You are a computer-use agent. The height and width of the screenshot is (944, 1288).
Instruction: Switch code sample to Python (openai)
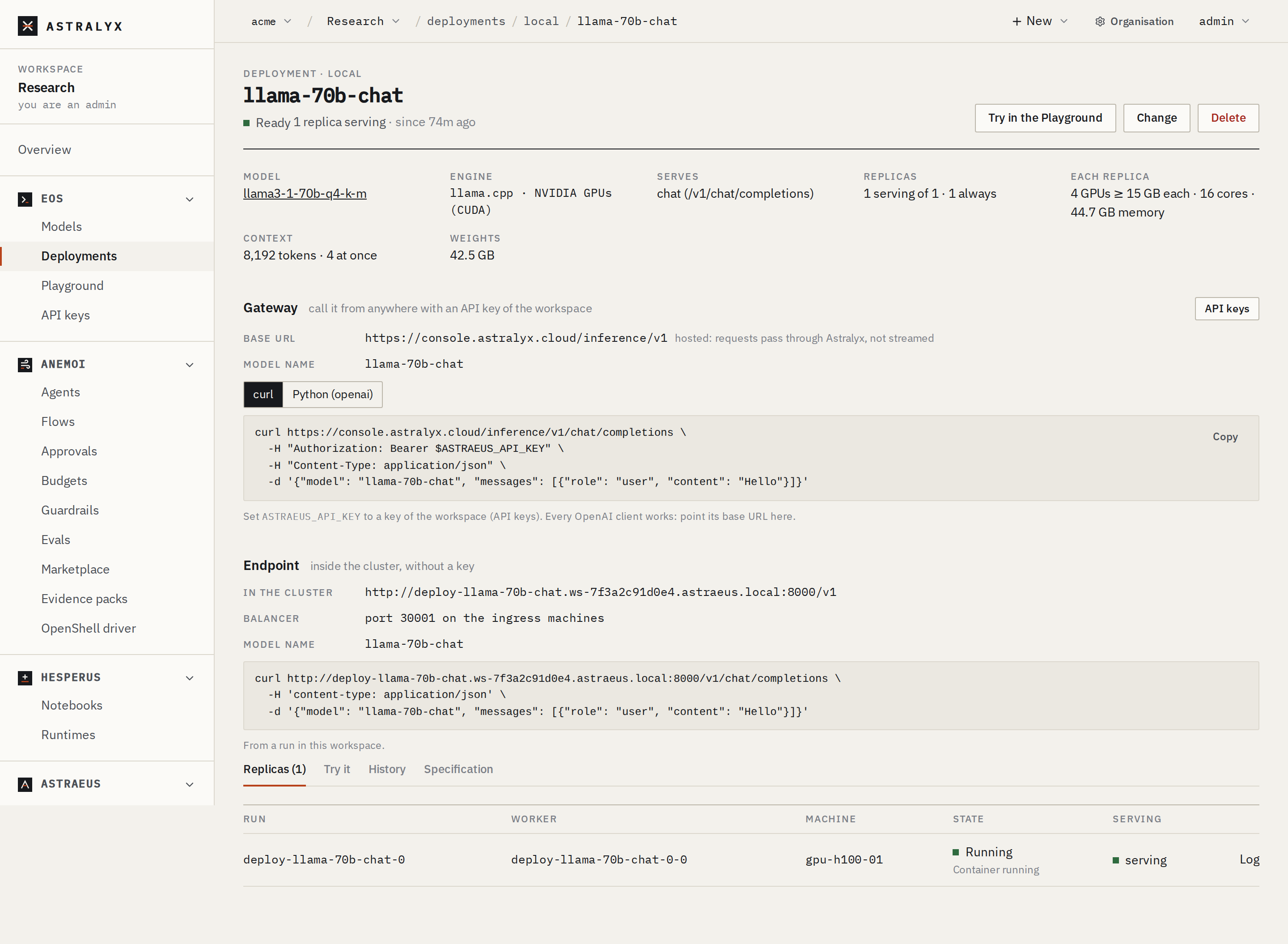coord(332,394)
